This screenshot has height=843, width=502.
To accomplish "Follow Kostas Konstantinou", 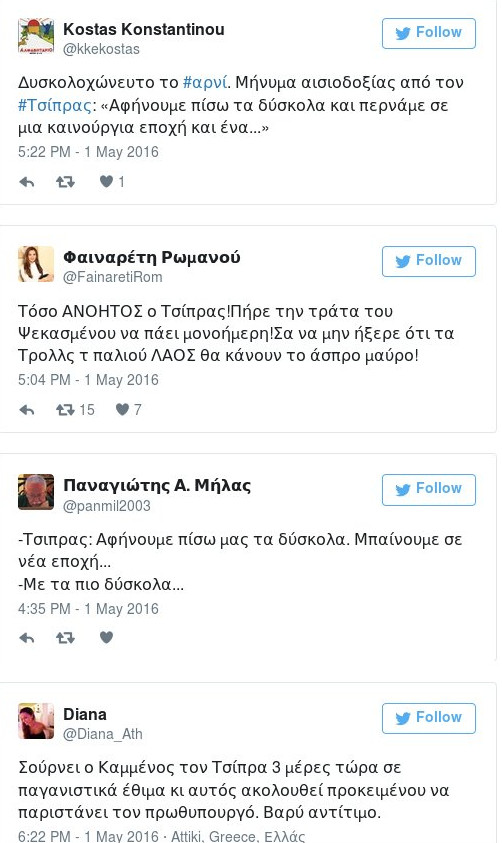I will click(x=429, y=33).
